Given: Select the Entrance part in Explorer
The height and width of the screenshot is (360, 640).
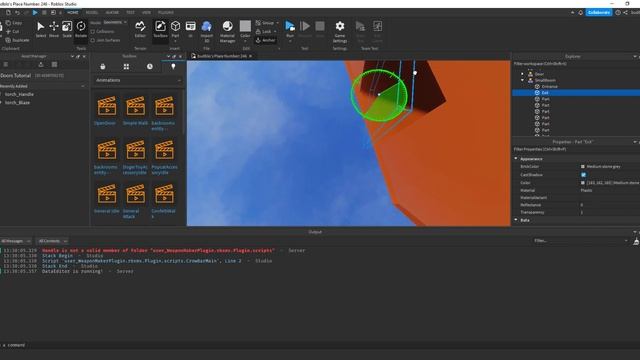Looking at the screenshot, I should (x=549, y=87).
